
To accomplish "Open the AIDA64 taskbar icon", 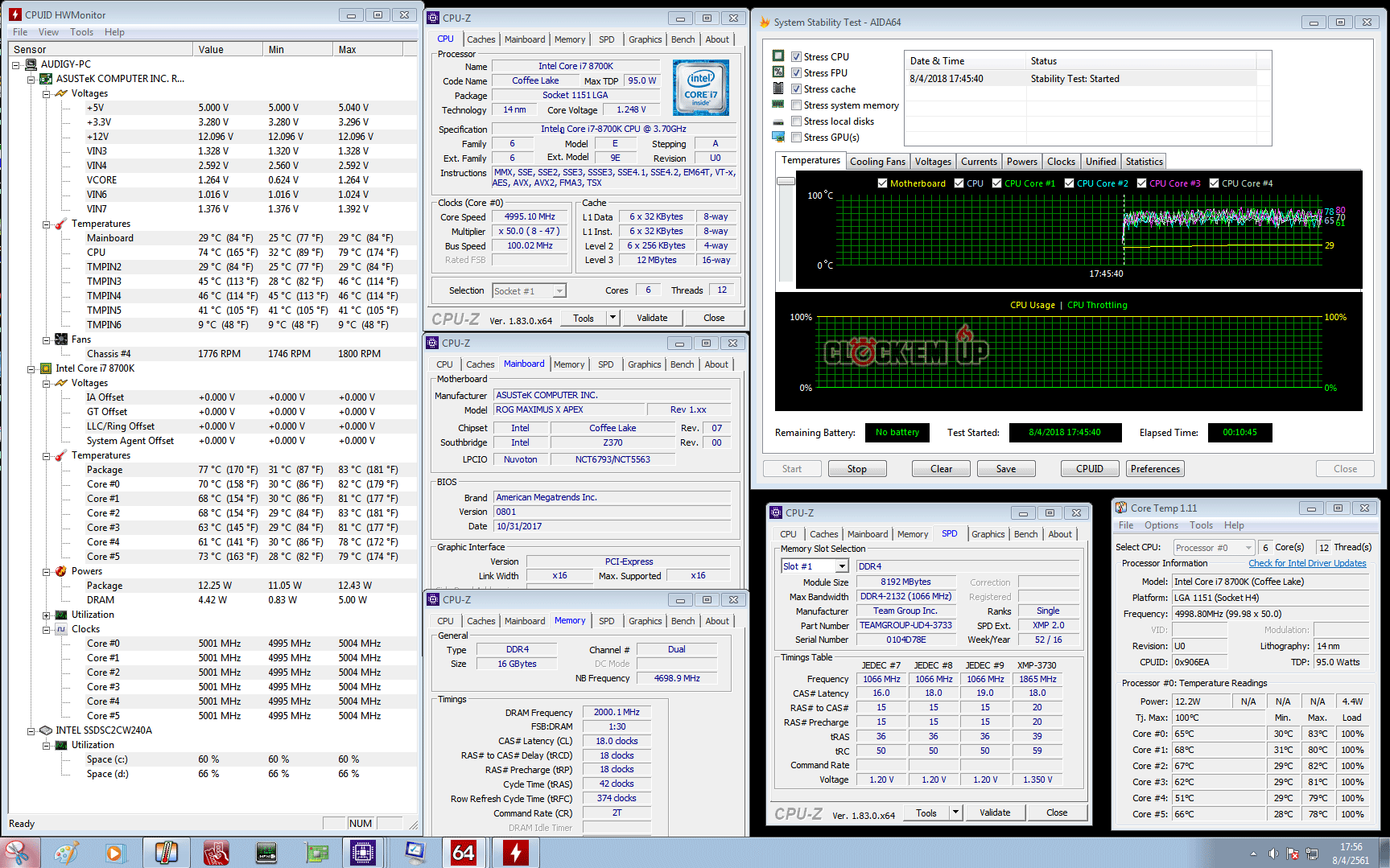I will [x=463, y=852].
